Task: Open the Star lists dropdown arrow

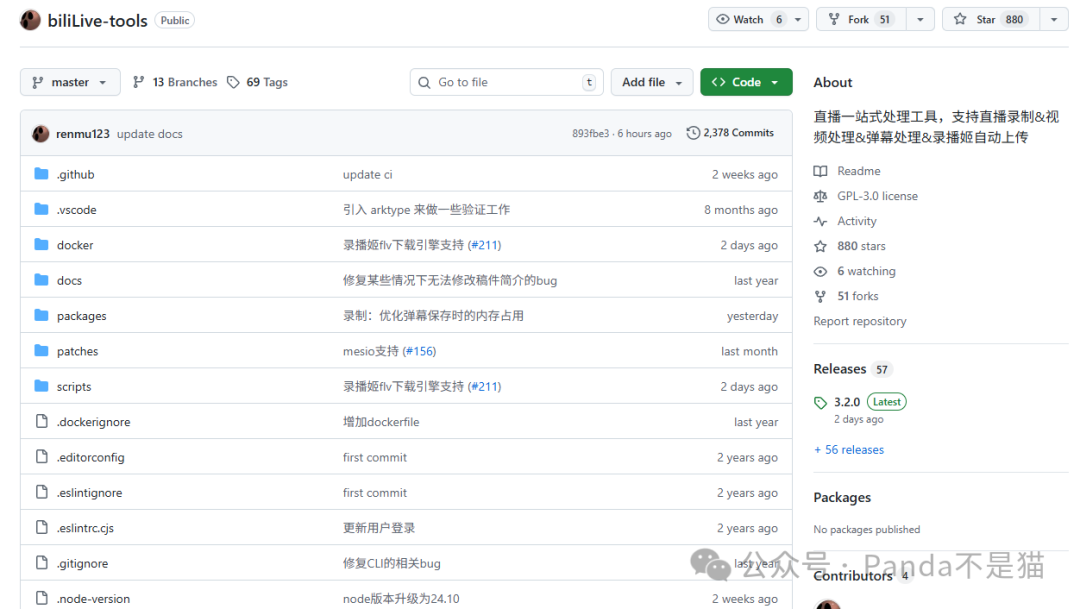Action: pyautogui.click(x=1054, y=19)
